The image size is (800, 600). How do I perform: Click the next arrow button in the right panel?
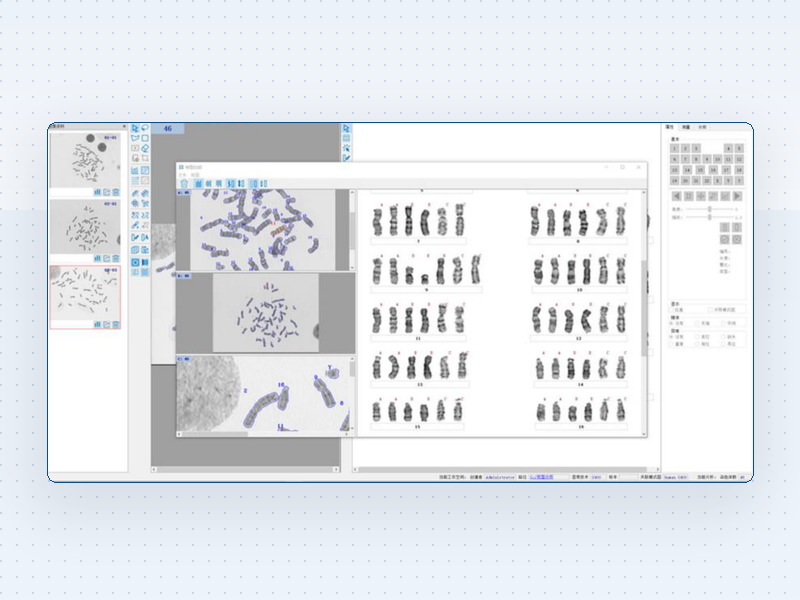tap(737, 196)
